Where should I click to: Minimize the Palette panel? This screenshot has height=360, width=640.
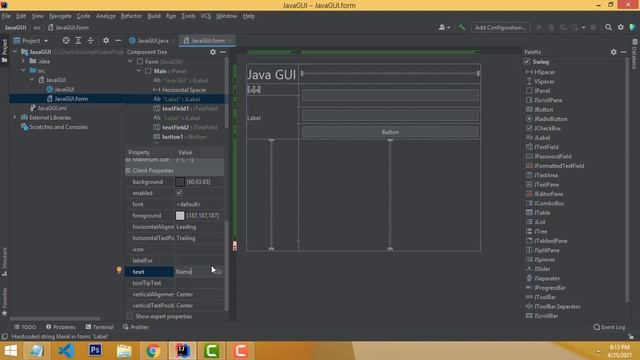click(623, 52)
